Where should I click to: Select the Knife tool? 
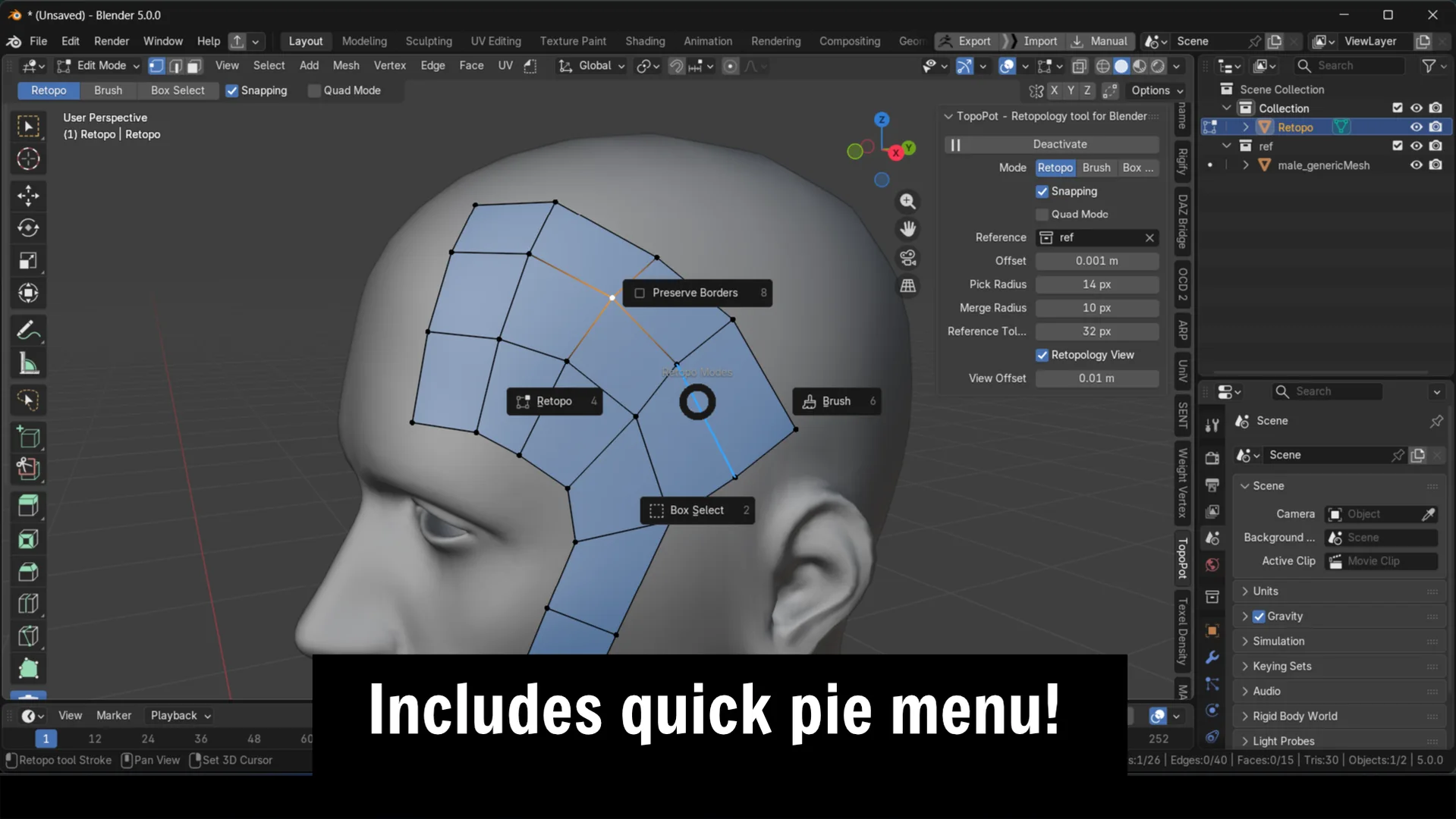pos(28,637)
